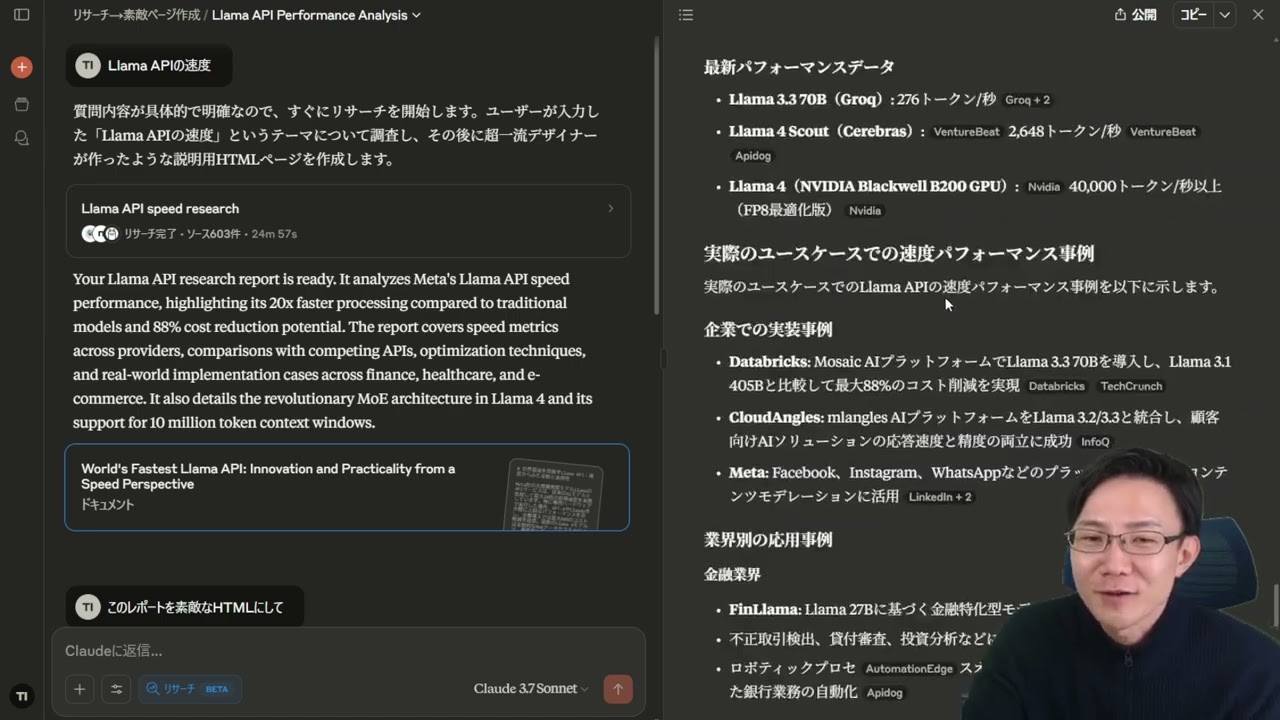The height and width of the screenshot is (720, 1280).
Task: Open the chats history icon in sidebar
Action: pos(21,138)
